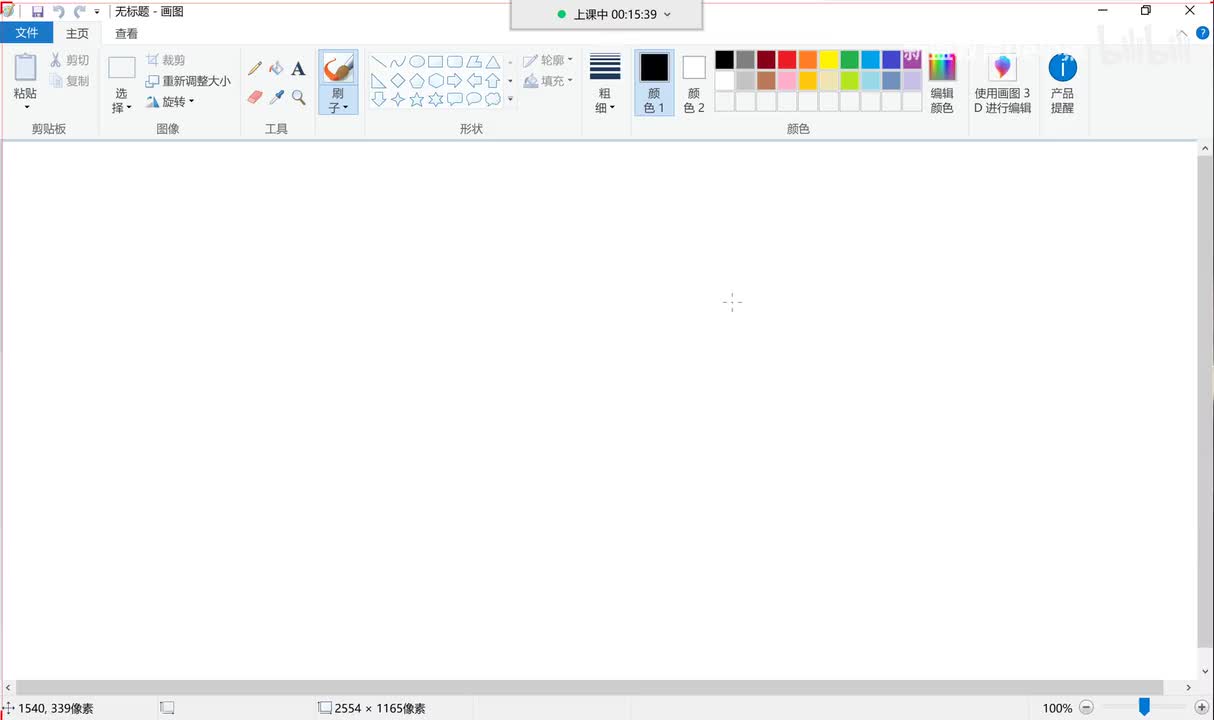The width and height of the screenshot is (1214, 720).
Task: Choose the Rounded rectangle shape
Action: click(x=455, y=62)
